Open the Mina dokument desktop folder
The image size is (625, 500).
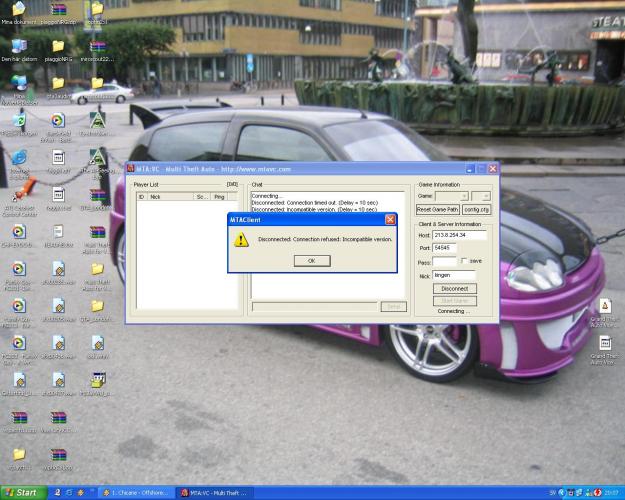[x=18, y=10]
